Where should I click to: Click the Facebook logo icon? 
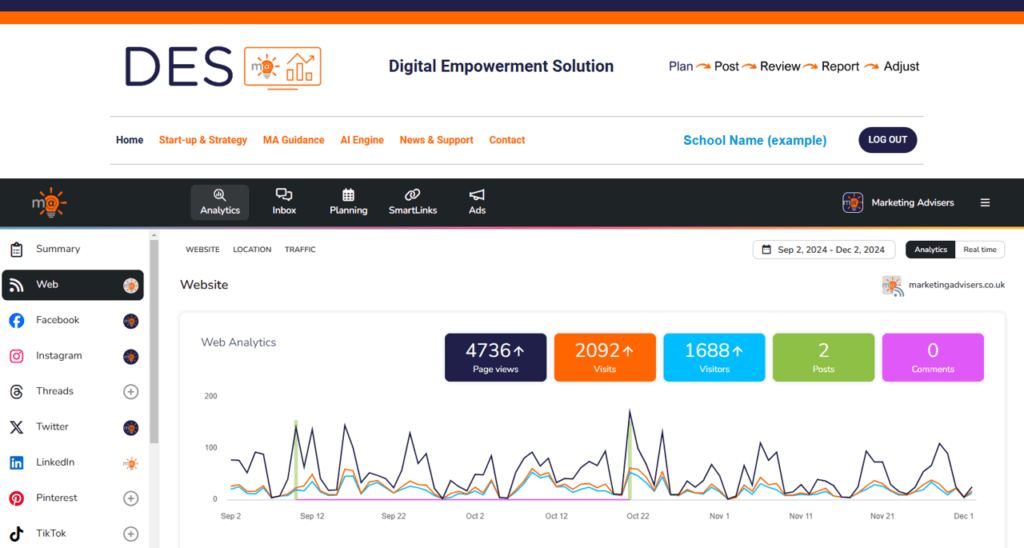[16, 321]
